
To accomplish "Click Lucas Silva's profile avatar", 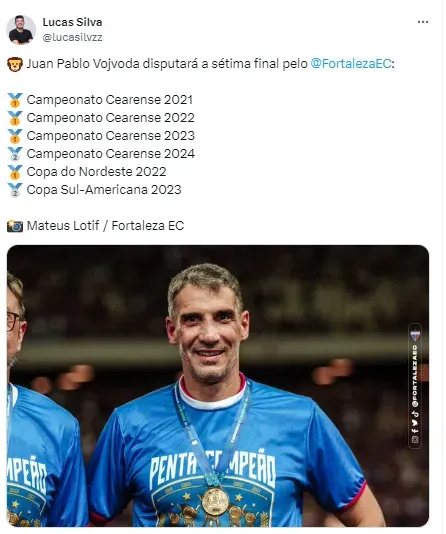I will point(21,30).
